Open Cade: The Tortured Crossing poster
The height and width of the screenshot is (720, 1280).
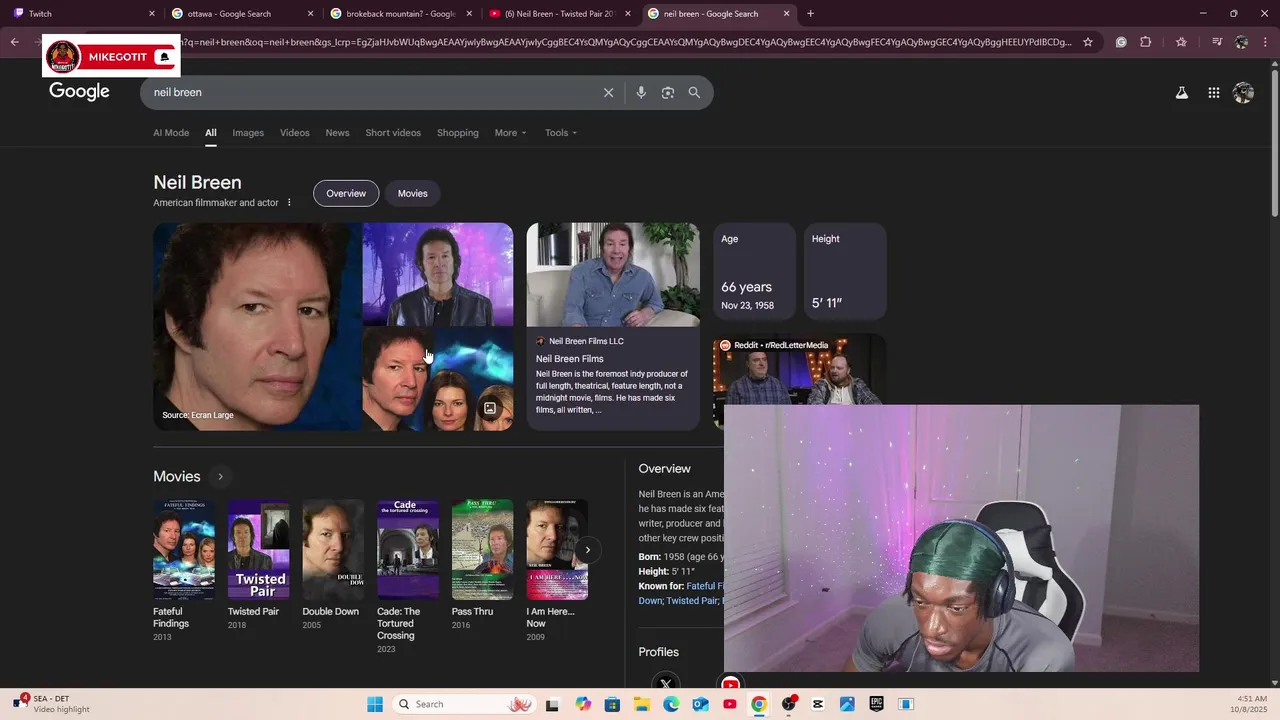click(407, 550)
